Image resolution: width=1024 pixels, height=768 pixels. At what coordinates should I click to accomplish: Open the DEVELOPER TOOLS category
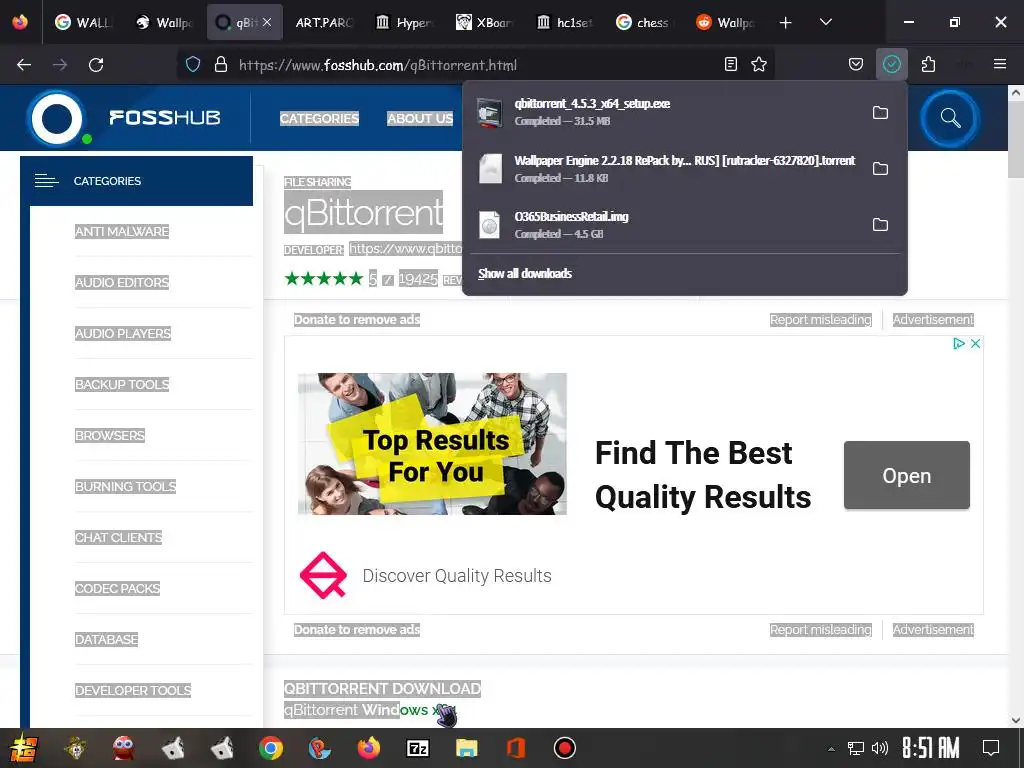tap(133, 690)
